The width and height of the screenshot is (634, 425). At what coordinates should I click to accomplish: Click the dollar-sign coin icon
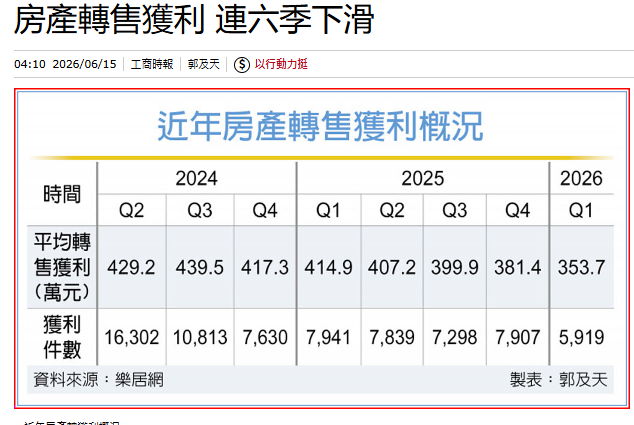click(242, 64)
